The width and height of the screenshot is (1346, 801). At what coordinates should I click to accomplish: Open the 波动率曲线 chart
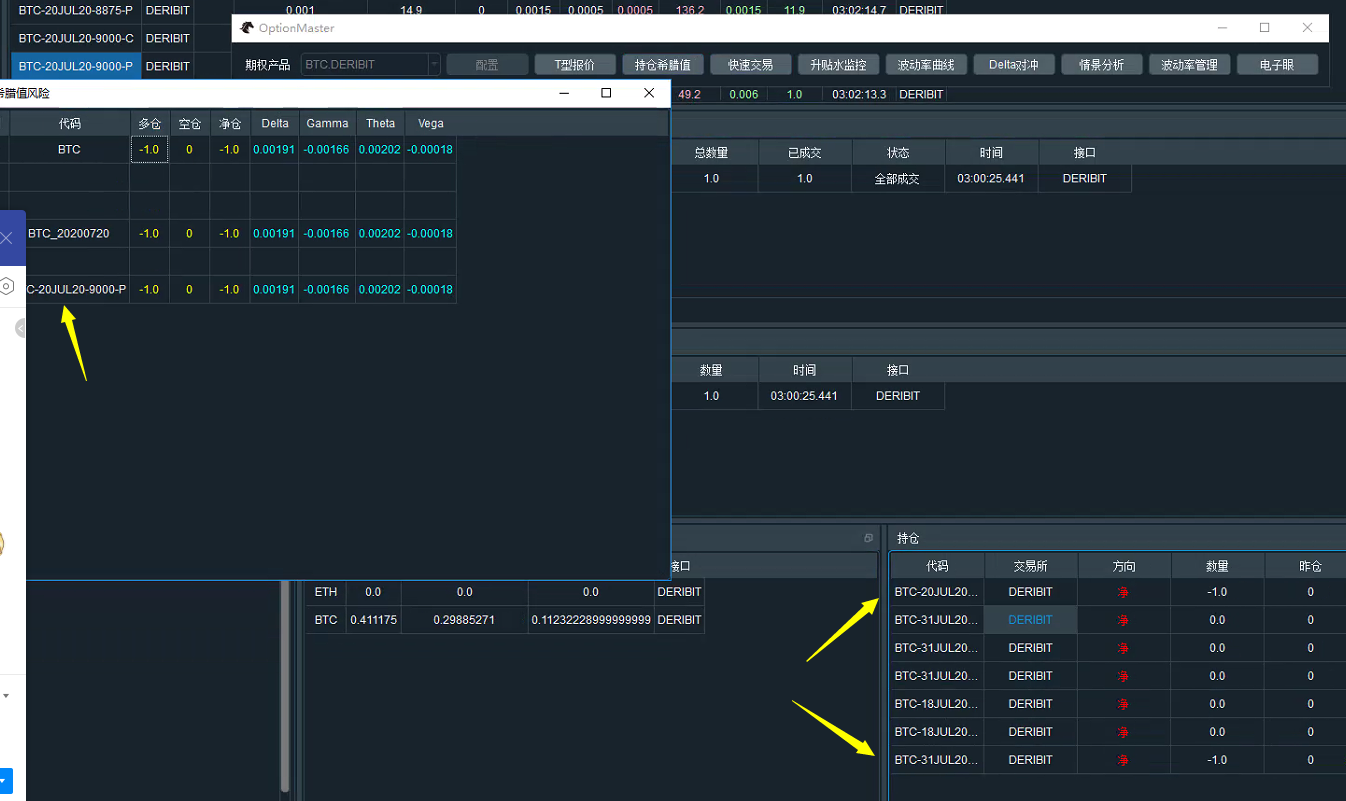click(926, 65)
